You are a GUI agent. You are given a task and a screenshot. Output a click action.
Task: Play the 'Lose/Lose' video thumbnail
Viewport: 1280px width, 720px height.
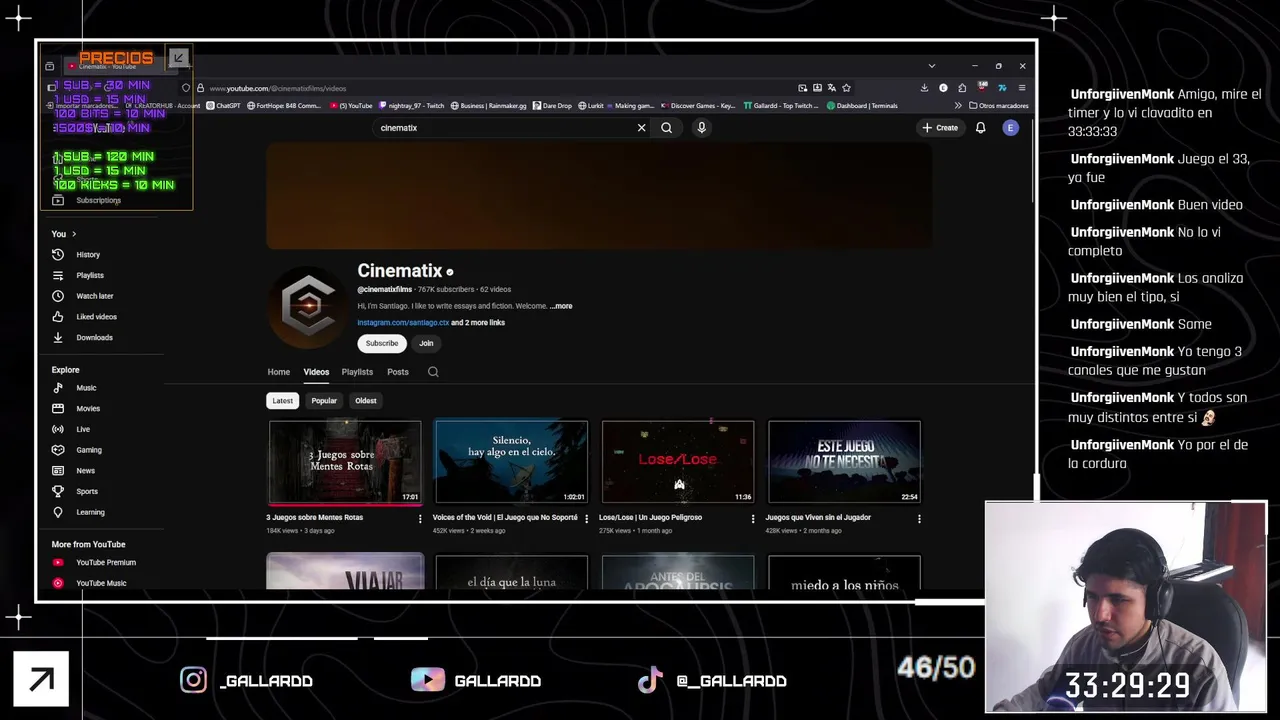[678, 462]
